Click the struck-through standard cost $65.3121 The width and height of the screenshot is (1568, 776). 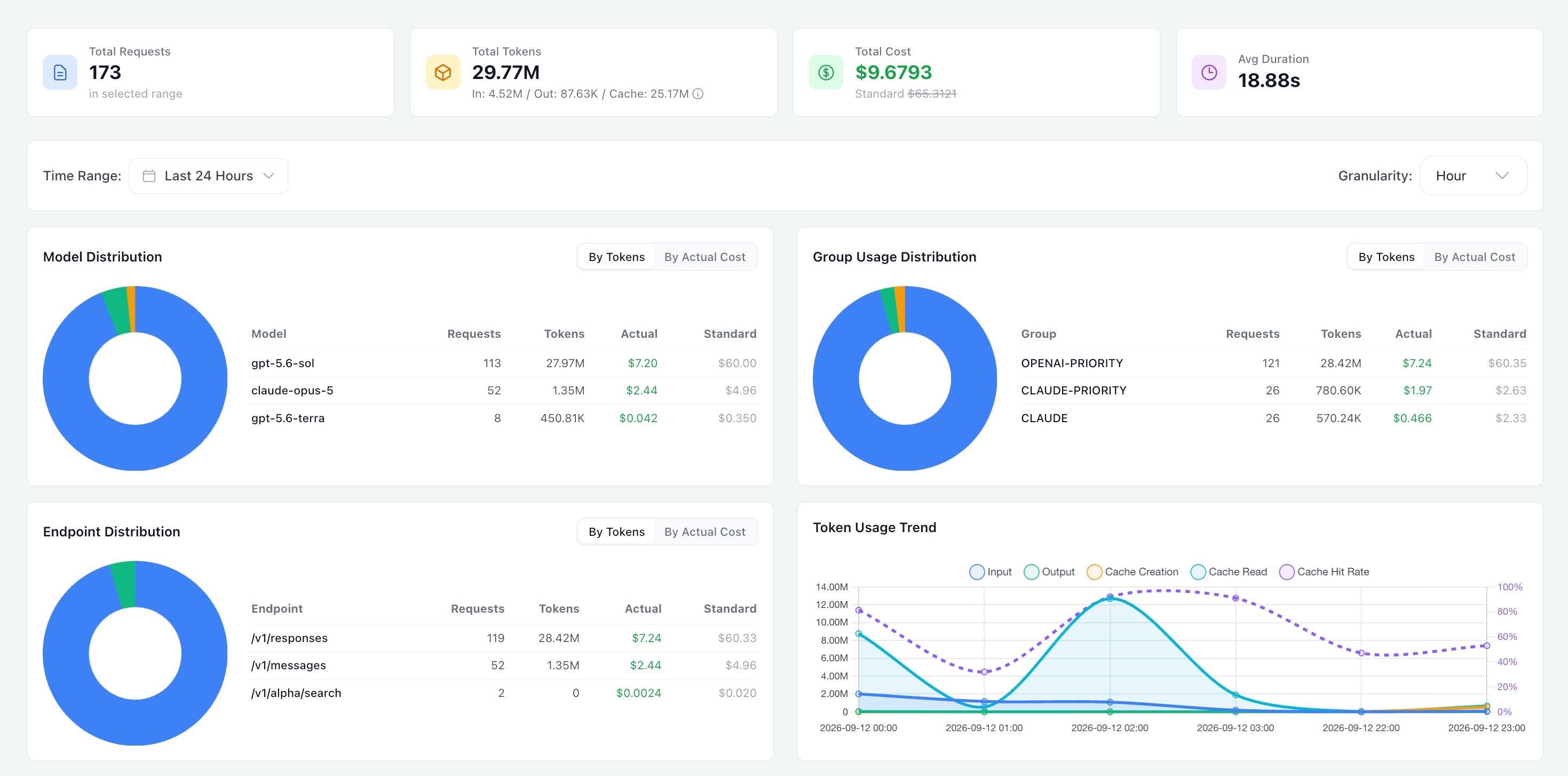tap(932, 94)
